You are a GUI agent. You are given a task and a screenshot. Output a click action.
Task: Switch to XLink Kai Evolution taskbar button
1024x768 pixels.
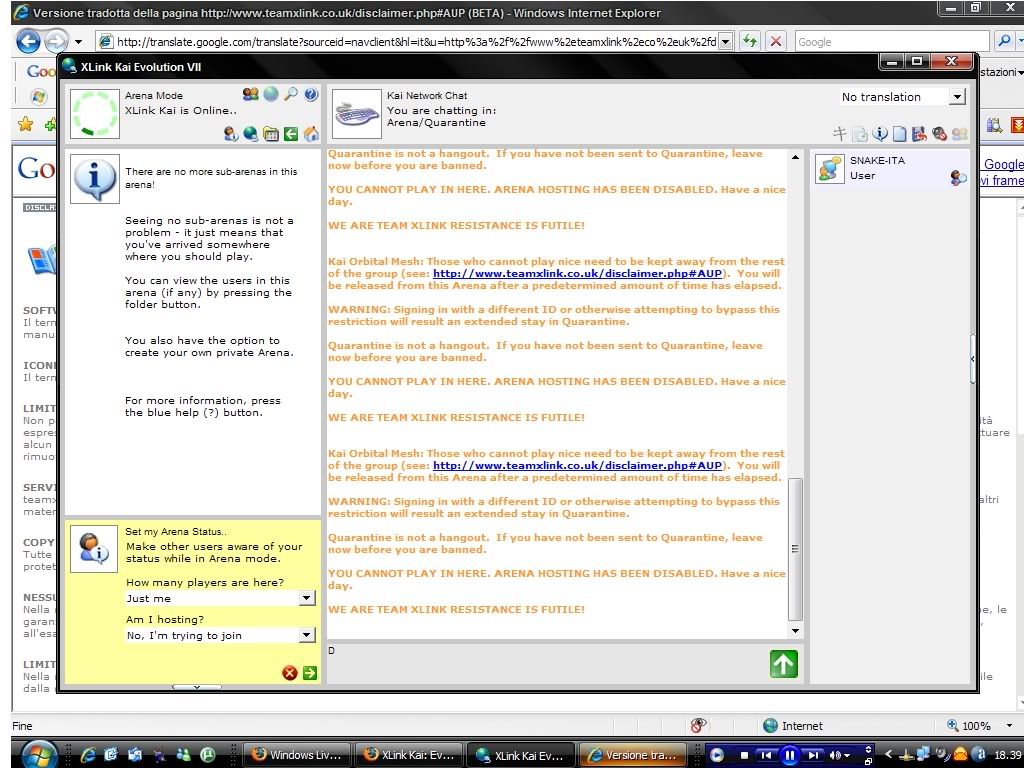point(520,755)
